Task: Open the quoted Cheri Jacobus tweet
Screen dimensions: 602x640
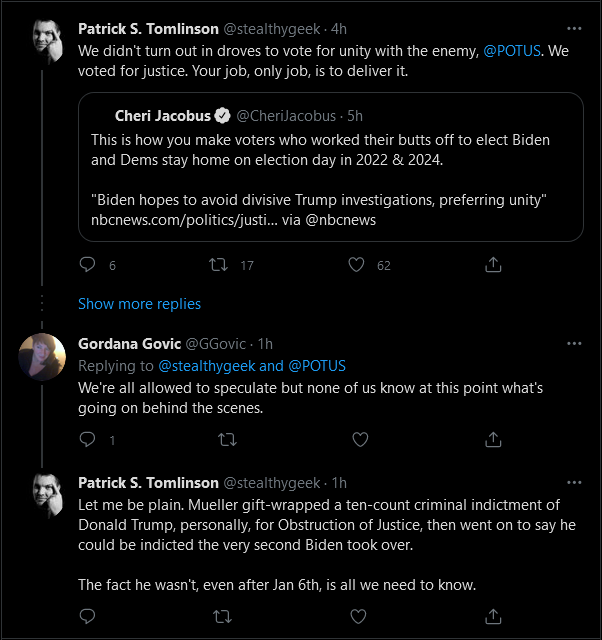Action: [x=331, y=167]
